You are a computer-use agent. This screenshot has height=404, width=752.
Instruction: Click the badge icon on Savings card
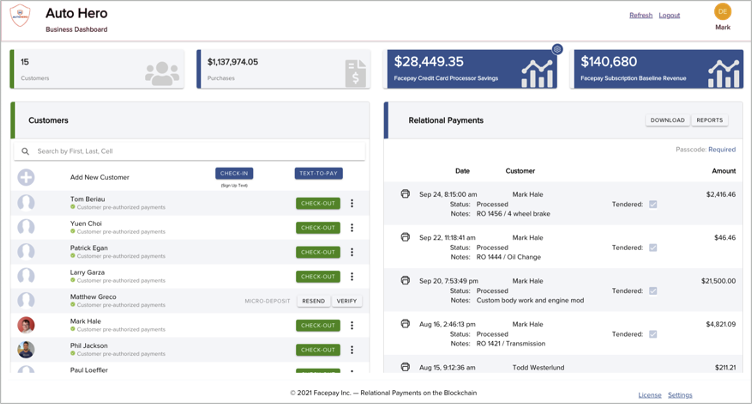click(557, 49)
